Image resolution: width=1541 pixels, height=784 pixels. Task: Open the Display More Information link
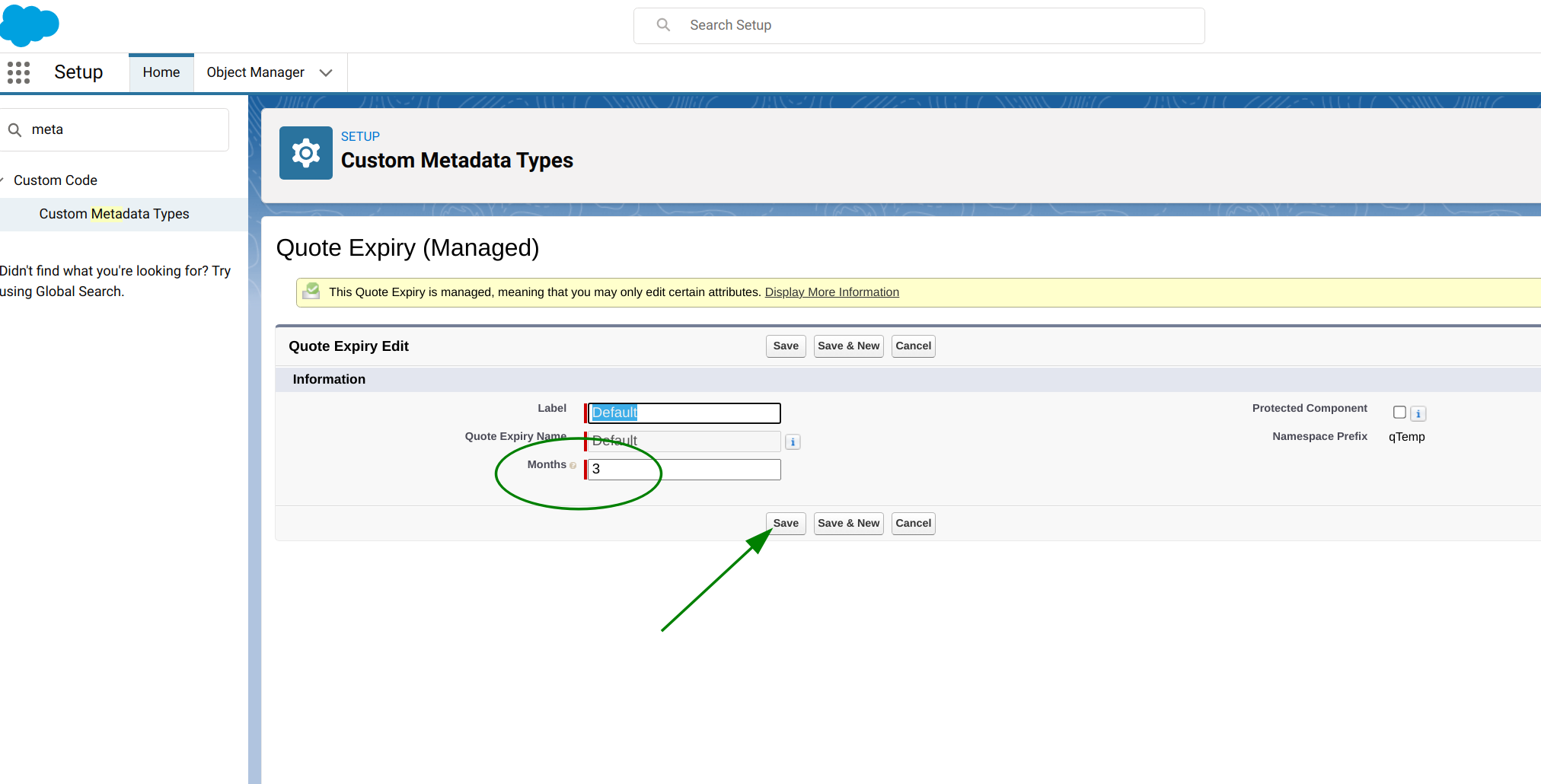[831, 292]
